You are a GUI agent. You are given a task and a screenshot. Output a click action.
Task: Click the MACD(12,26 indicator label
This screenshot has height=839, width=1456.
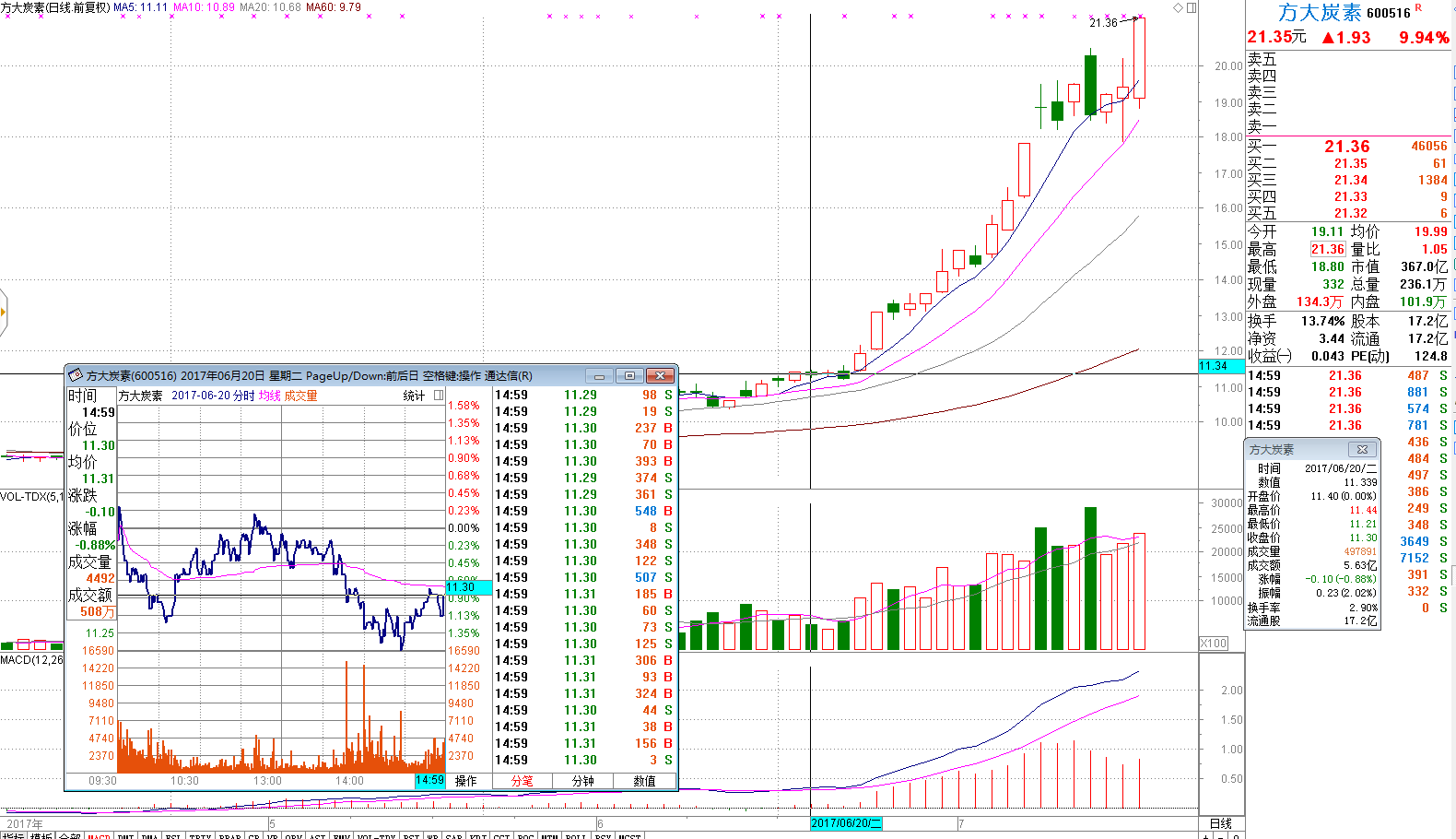tap(31, 660)
